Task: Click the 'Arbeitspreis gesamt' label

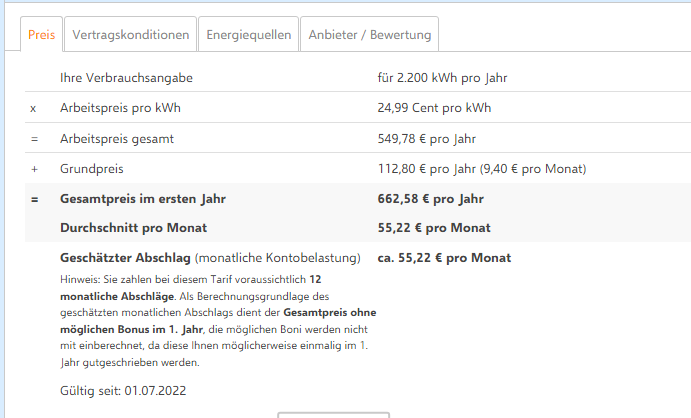Action: (117, 139)
